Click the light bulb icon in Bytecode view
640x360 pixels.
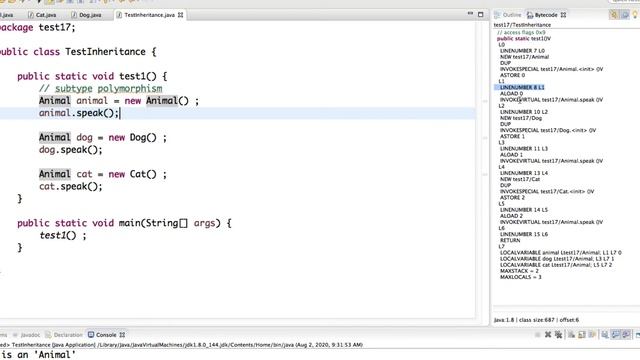tap(635, 15)
